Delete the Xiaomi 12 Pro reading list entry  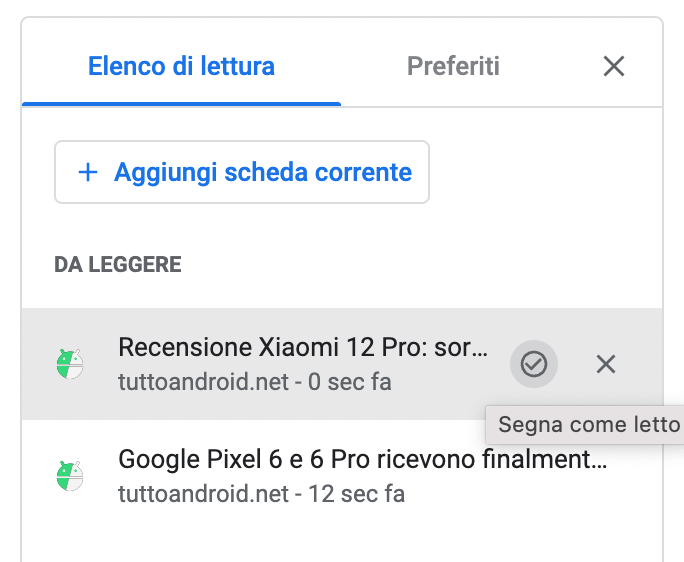point(605,364)
